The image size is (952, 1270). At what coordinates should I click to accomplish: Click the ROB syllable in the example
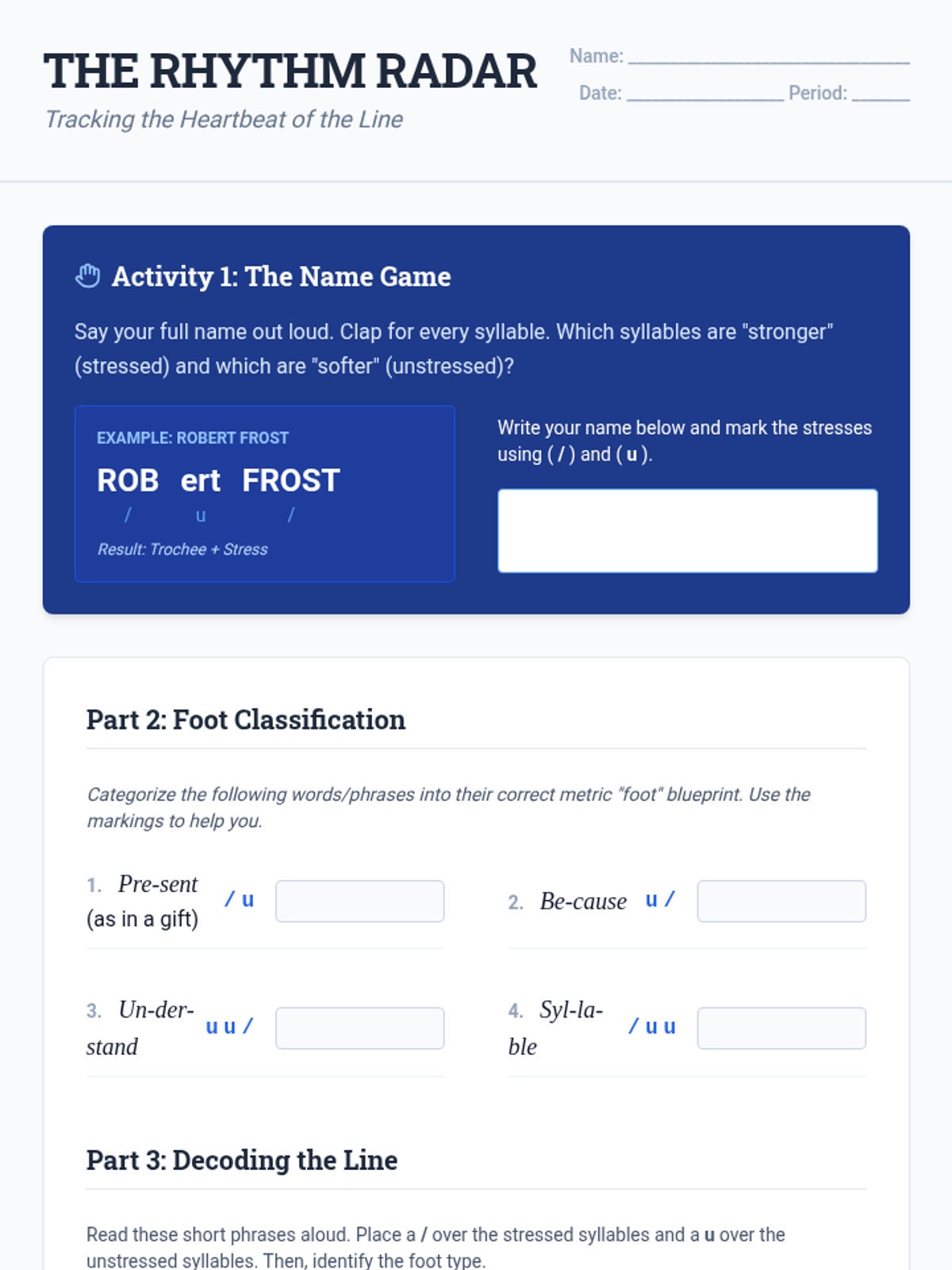(128, 480)
